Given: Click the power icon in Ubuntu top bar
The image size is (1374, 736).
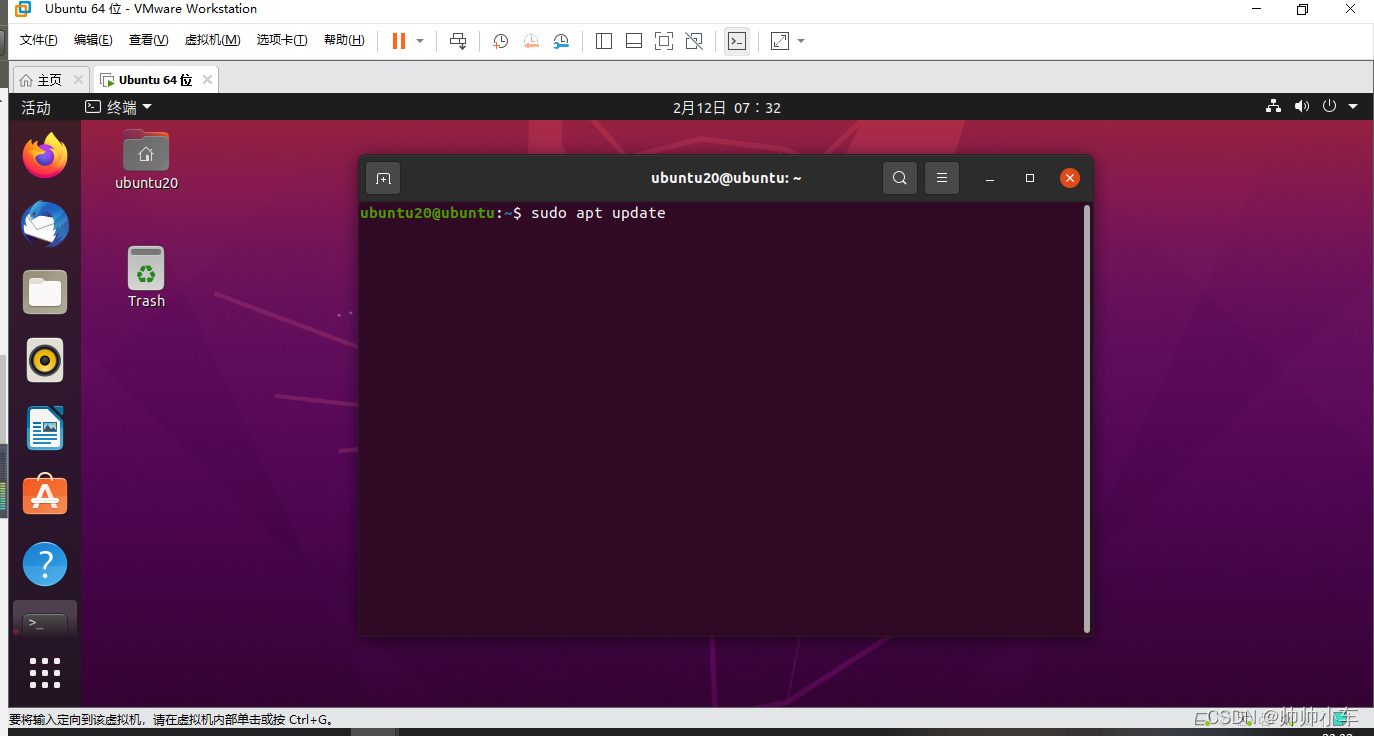Looking at the screenshot, I should click(1329, 107).
